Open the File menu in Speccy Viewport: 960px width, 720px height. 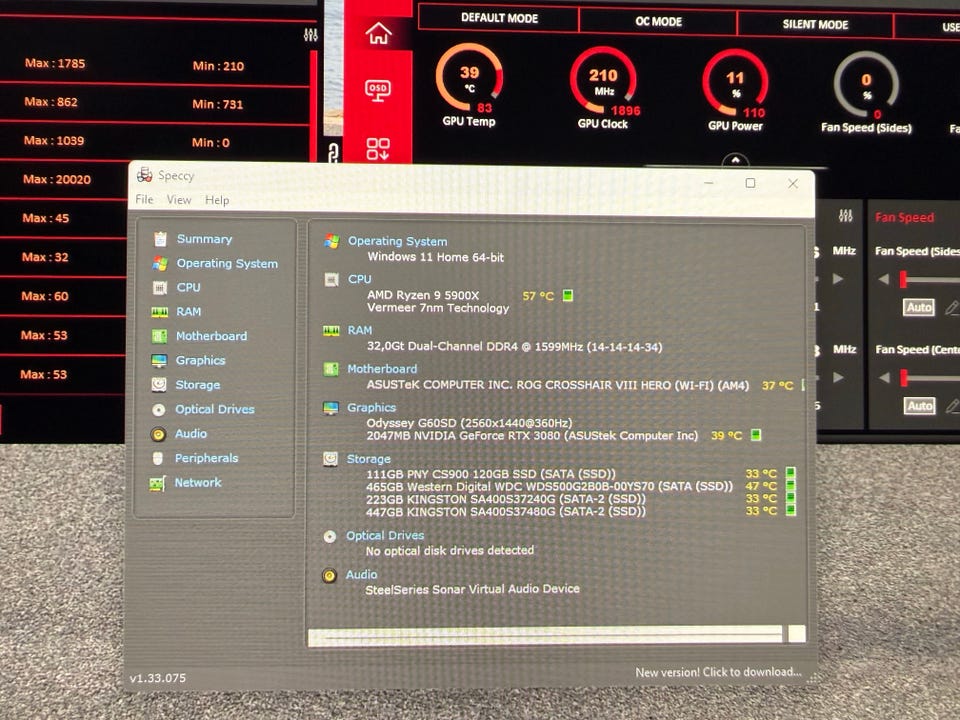click(x=144, y=200)
